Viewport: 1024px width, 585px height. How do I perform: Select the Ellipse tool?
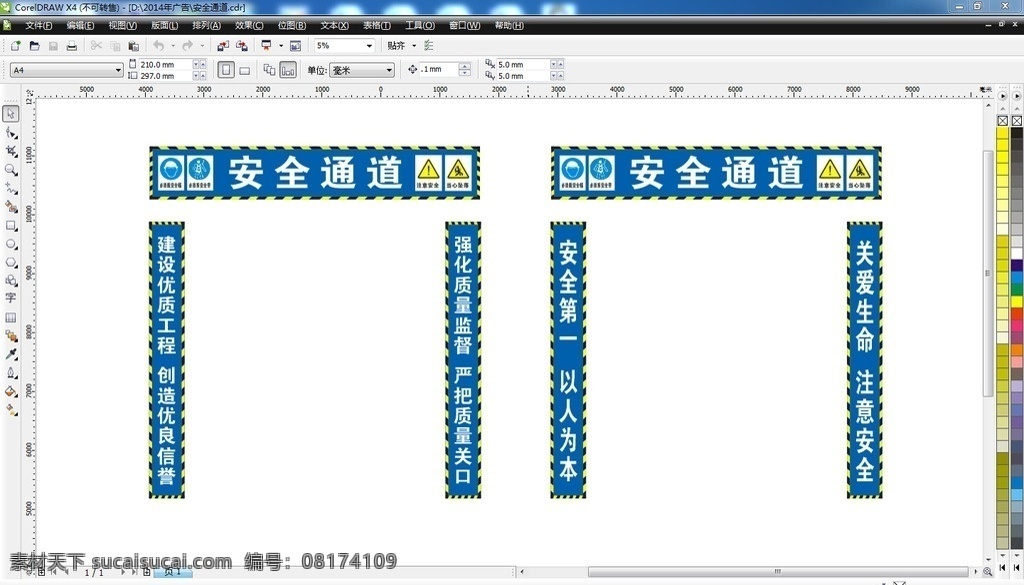click(x=10, y=244)
